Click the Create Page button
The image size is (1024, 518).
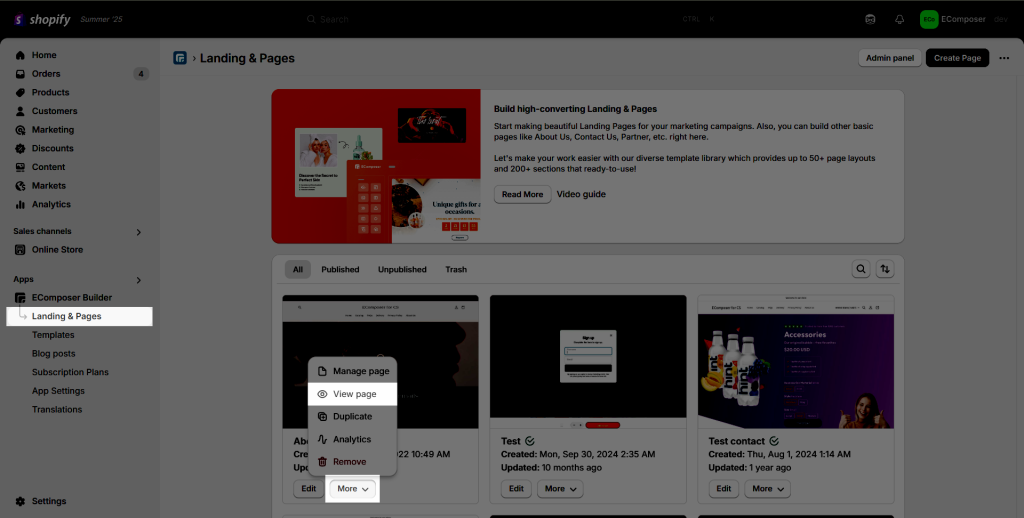[957, 58]
